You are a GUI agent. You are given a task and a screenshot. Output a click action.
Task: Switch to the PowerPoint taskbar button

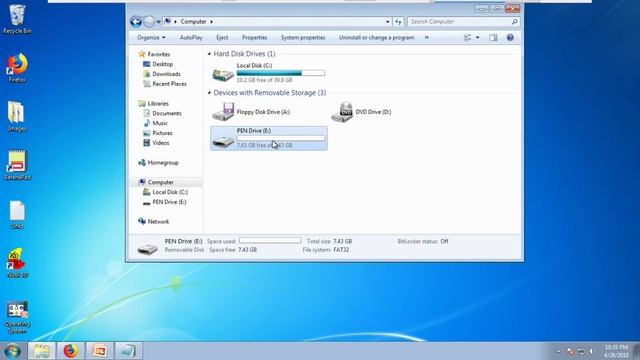100,351
